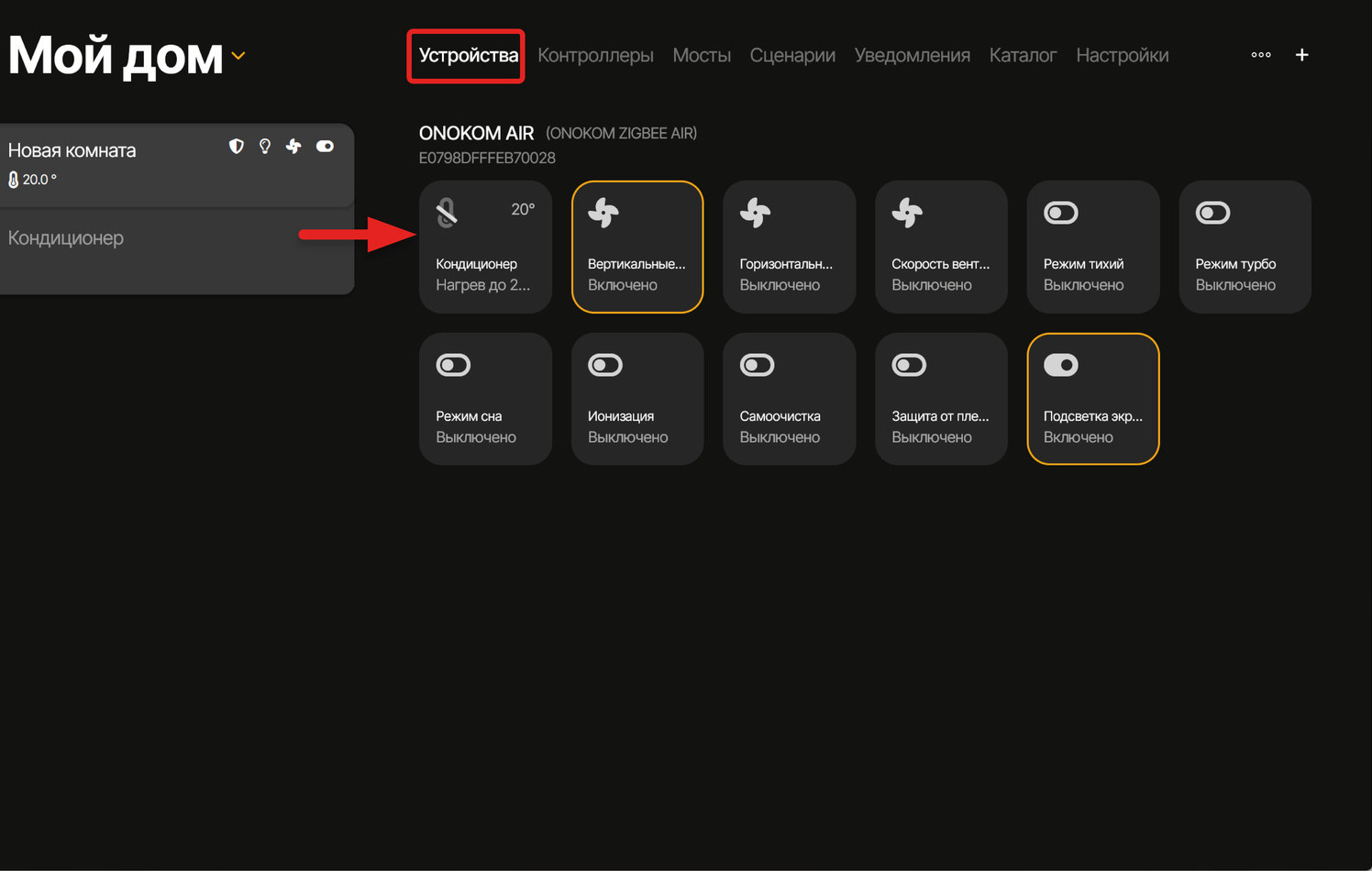Image resolution: width=1372 pixels, height=871 pixels.
Task: Click the ONOKOM AIR device title
Action: [476, 133]
